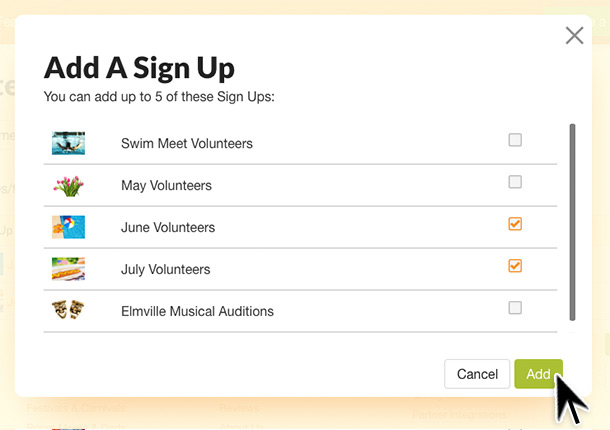Click the theater masks icon for Musical Auditions
This screenshot has height=430, width=610.
[x=68, y=310]
